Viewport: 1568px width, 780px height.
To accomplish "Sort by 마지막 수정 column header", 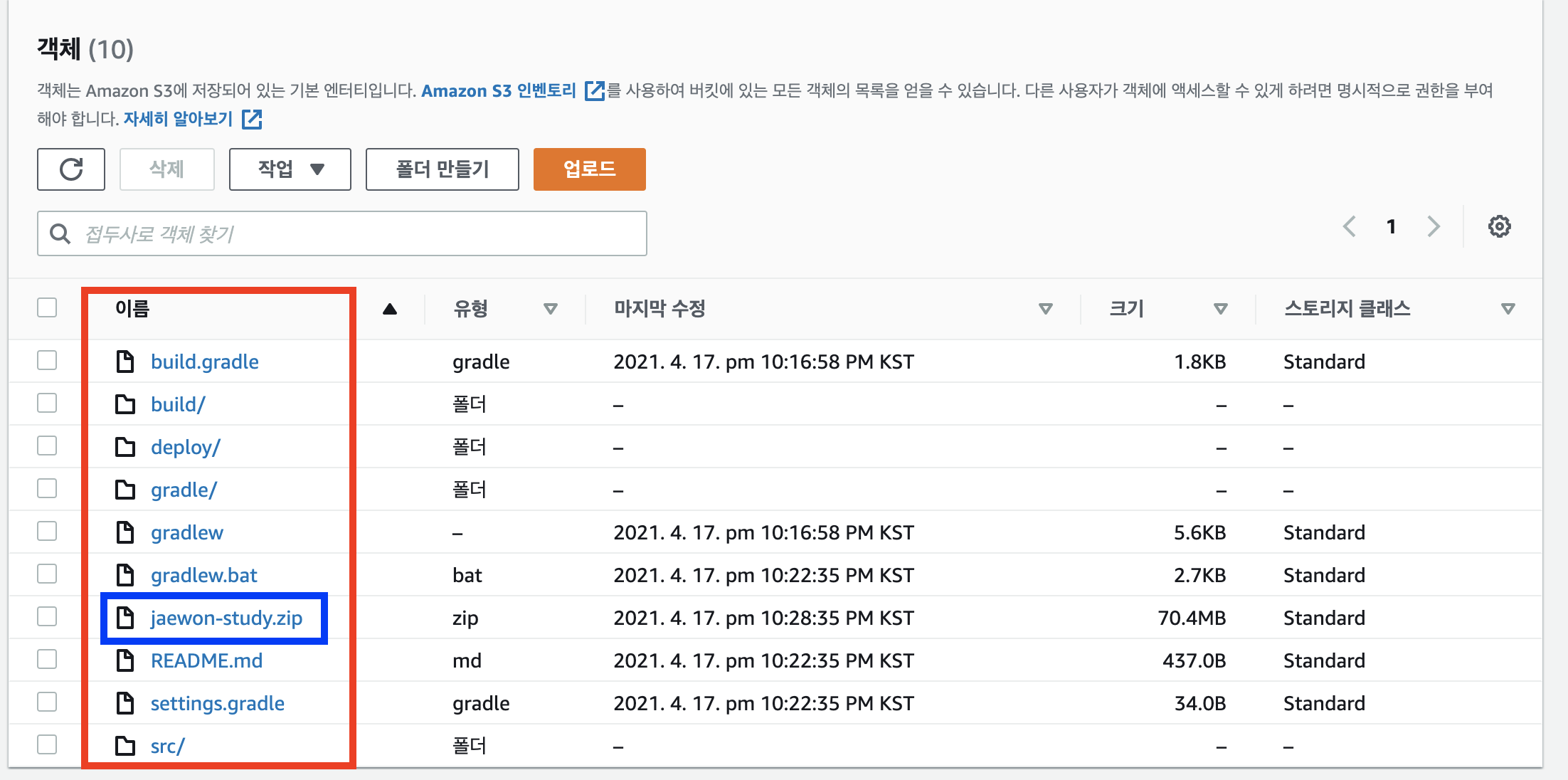I will 659,309.
